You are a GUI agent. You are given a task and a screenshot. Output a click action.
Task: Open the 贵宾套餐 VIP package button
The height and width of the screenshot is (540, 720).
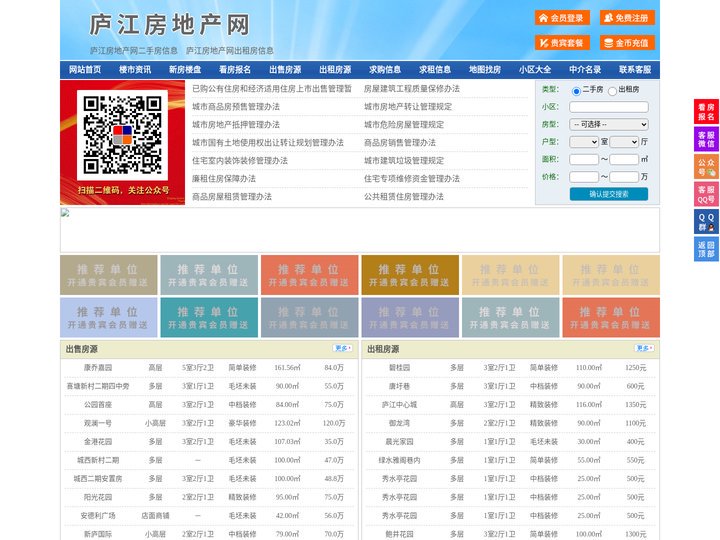click(562, 43)
